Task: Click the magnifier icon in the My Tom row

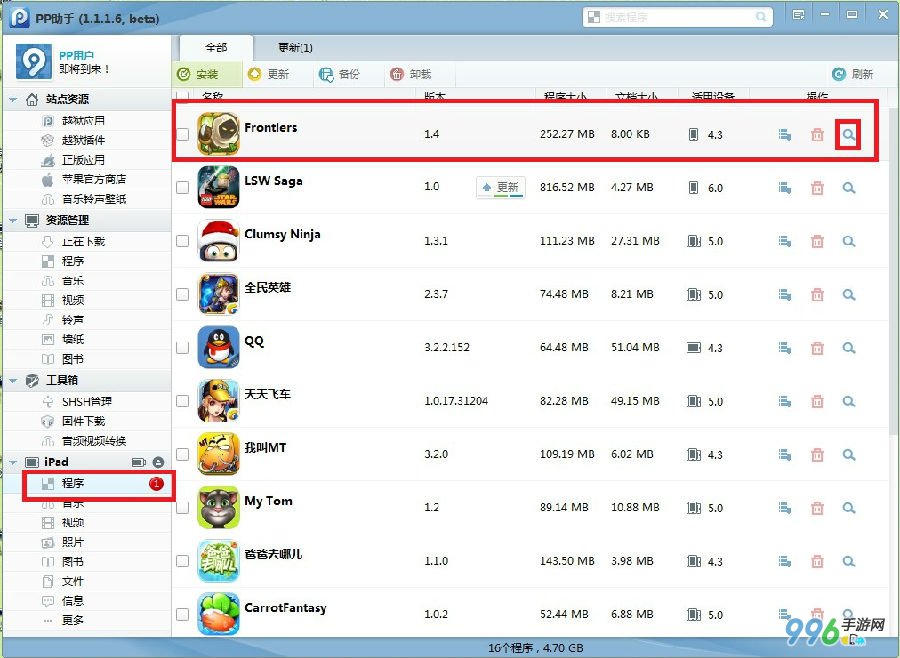Action: click(x=848, y=508)
